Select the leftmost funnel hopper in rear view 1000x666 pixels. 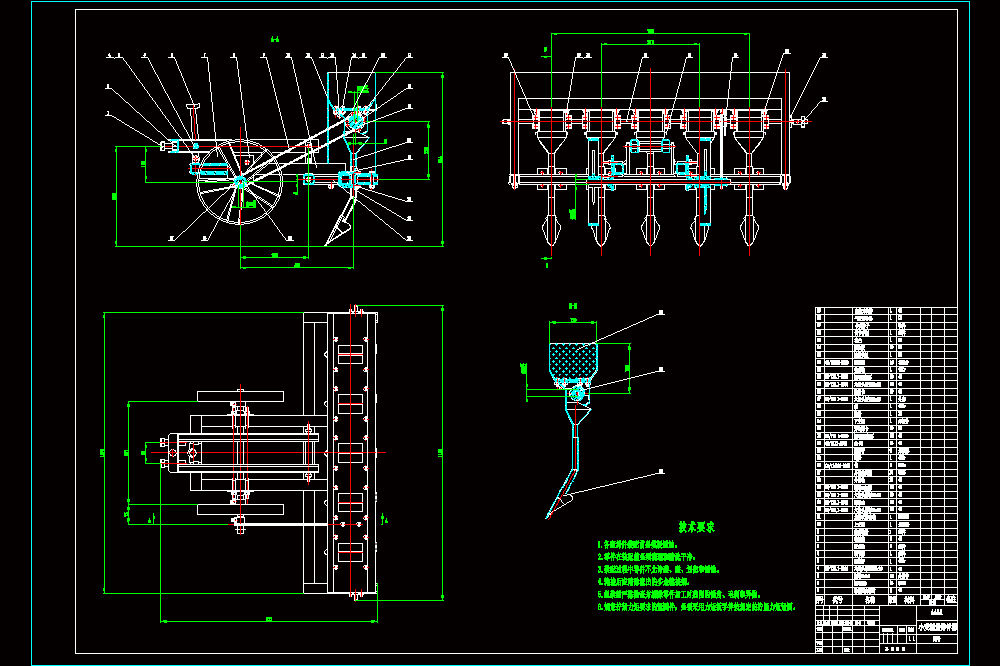[551, 133]
